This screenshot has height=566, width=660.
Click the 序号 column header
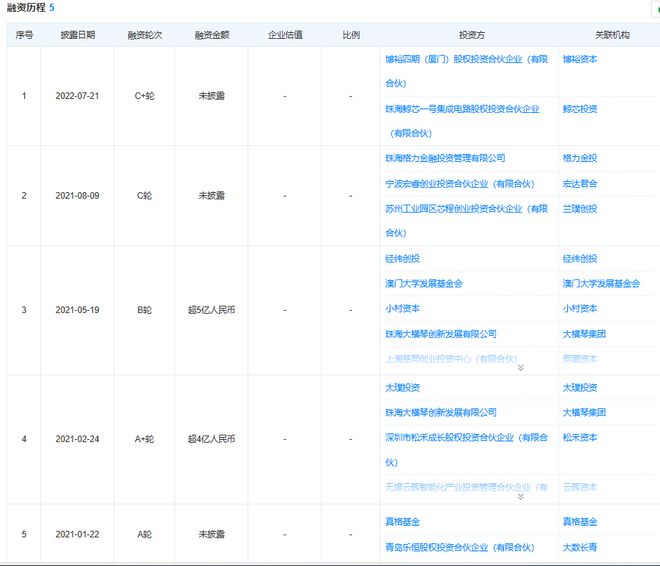click(24, 35)
